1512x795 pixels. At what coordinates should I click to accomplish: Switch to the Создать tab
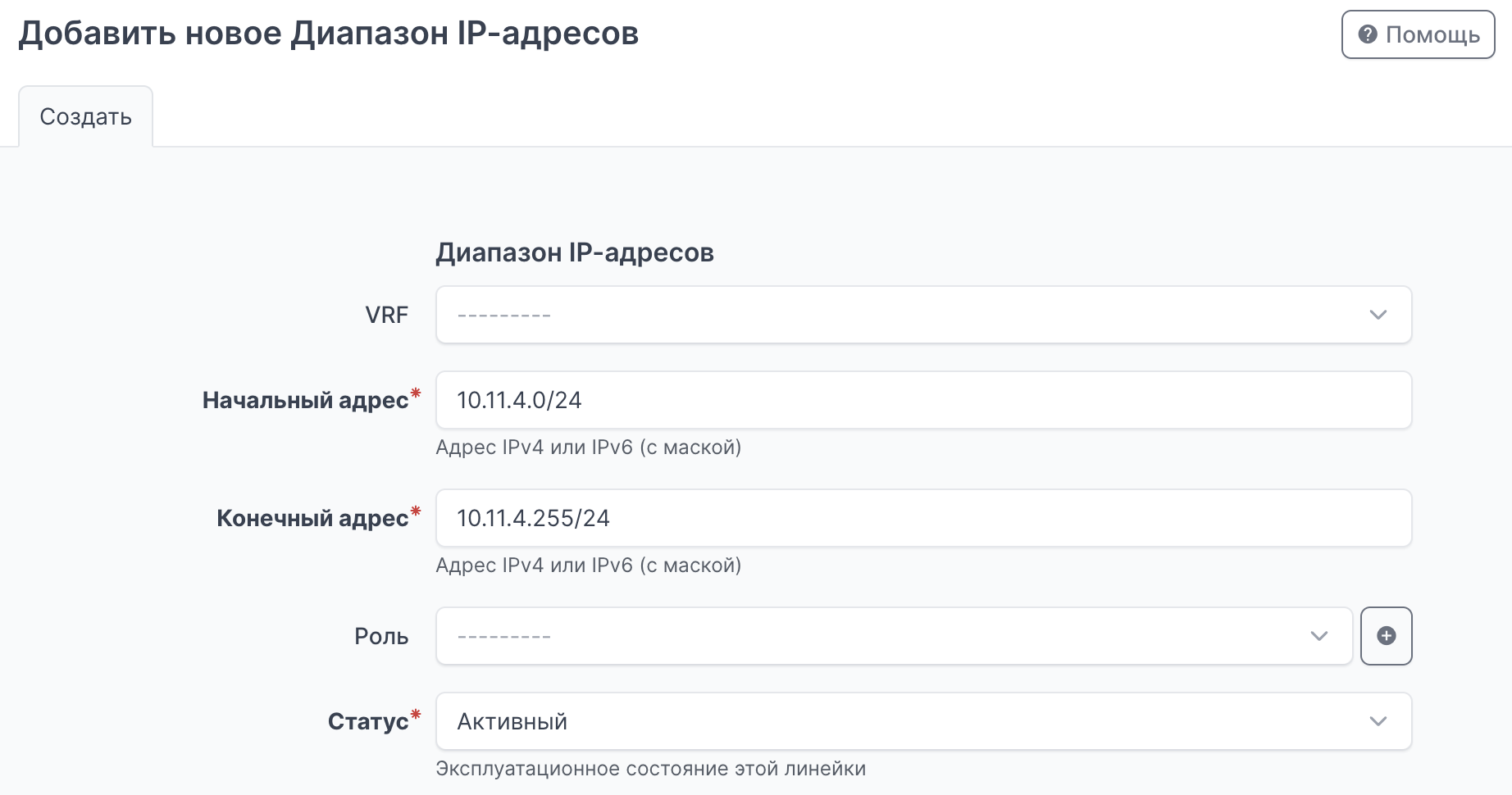pos(85,117)
